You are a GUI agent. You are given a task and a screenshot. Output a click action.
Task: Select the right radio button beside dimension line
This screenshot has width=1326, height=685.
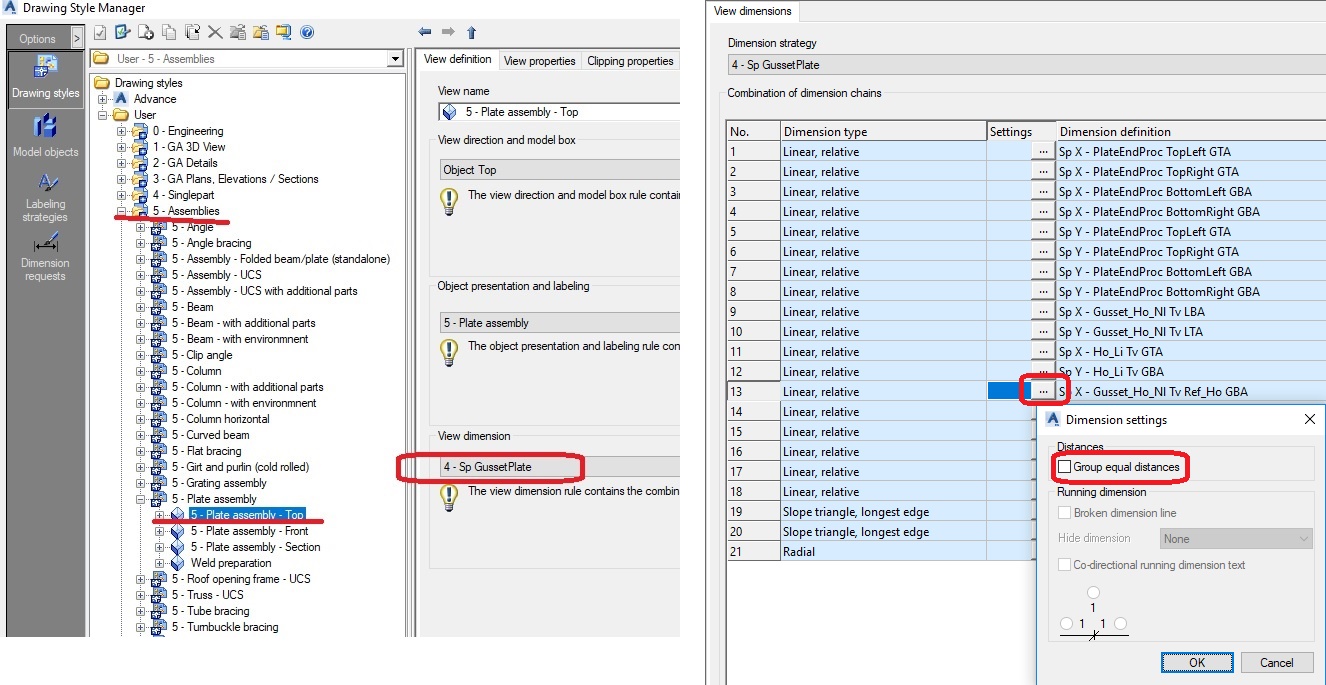click(1120, 624)
